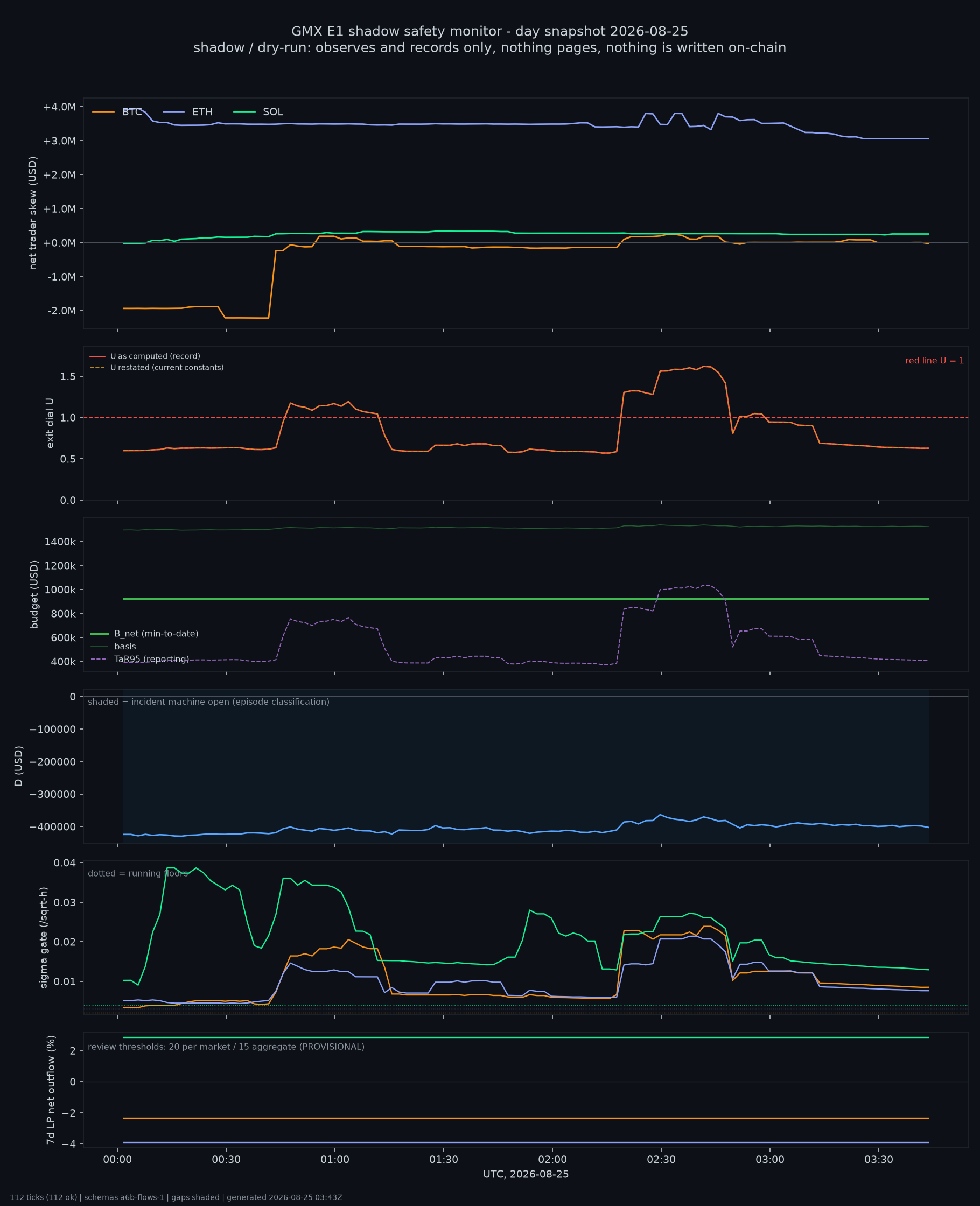The width and height of the screenshot is (980, 1206).
Task: Click the 'D (USD)' axis label
Action: (x=19, y=766)
